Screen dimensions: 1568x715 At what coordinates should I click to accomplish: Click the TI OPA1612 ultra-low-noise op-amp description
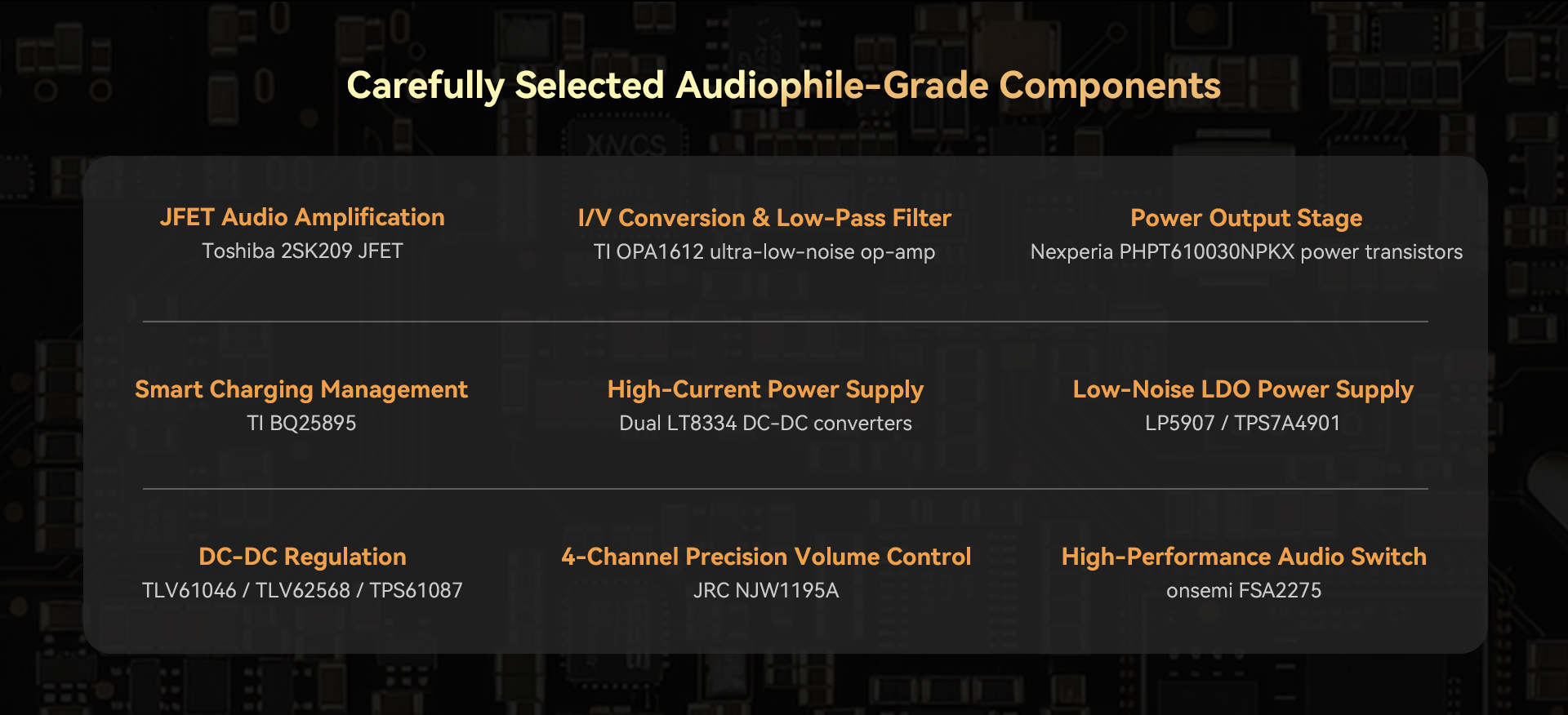[764, 251]
